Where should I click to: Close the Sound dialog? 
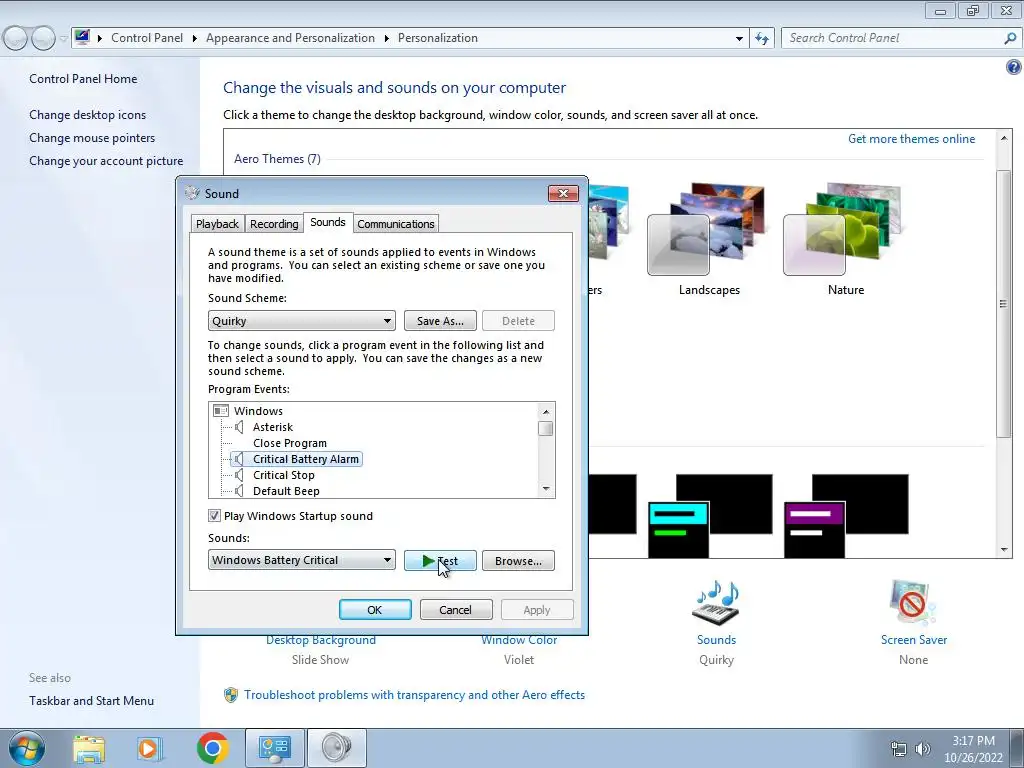point(563,193)
